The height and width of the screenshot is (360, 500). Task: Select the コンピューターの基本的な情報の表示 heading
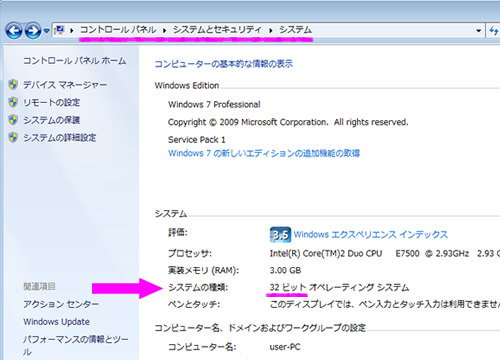click(x=224, y=64)
